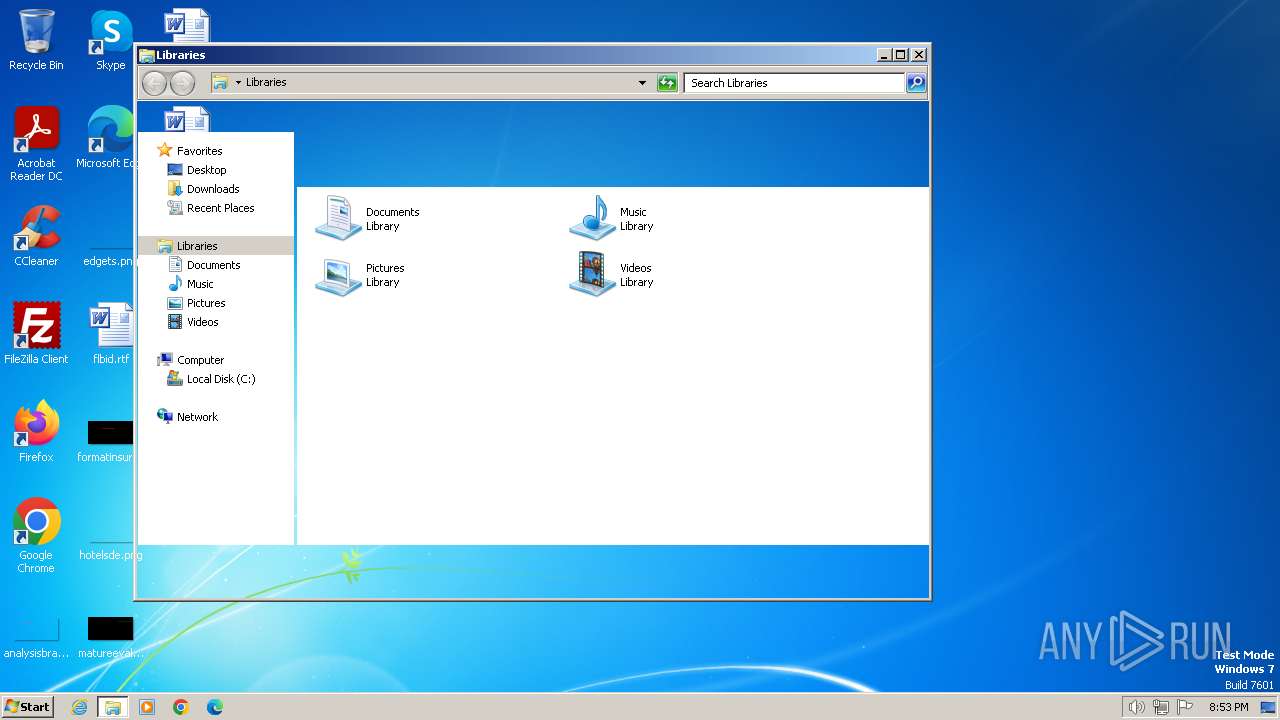Select the Acrobat Reader DC desktop icon
Screen dimensions: 1280x720
point(36,144)
